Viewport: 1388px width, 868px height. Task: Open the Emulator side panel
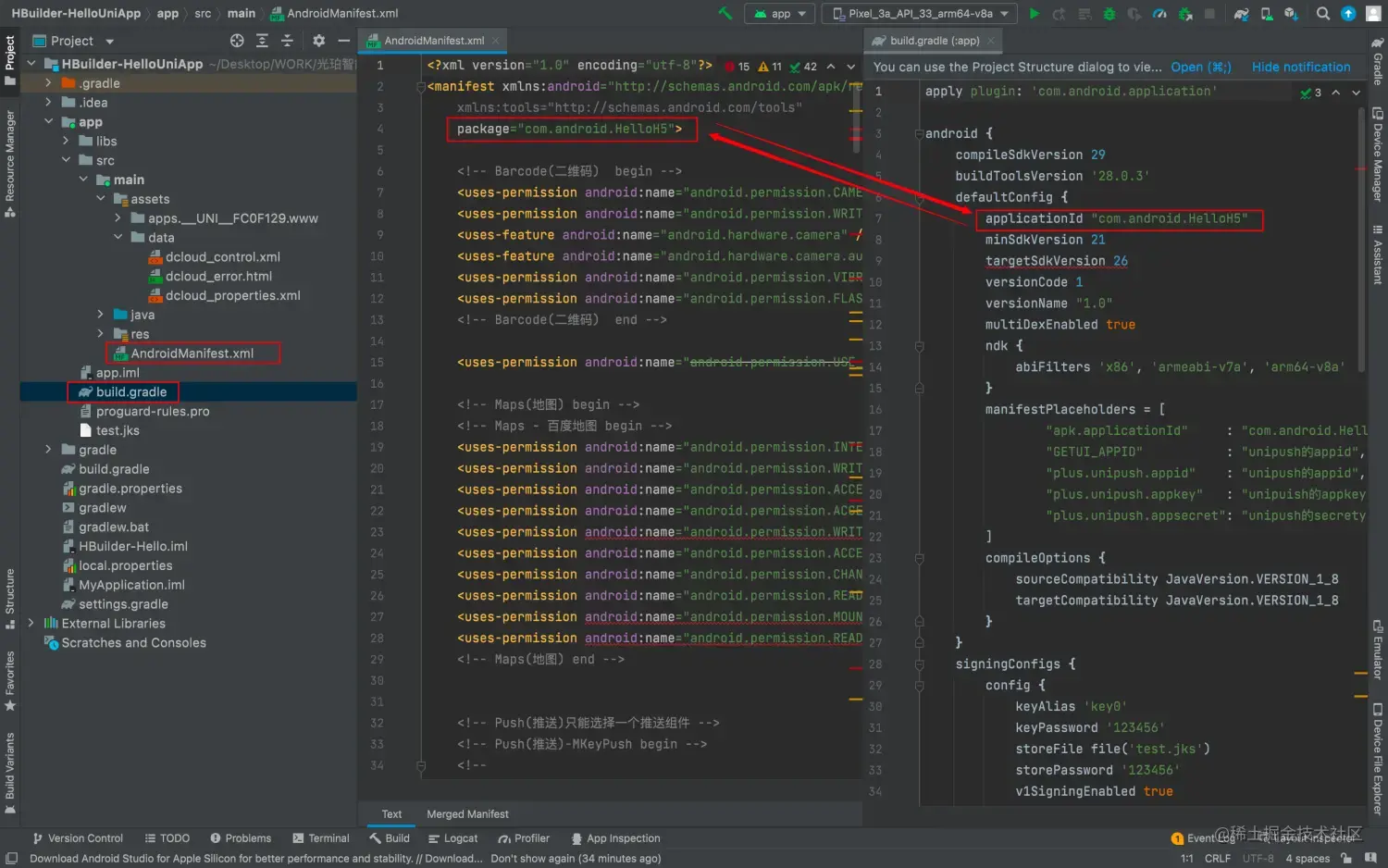tap(1378, 650)
